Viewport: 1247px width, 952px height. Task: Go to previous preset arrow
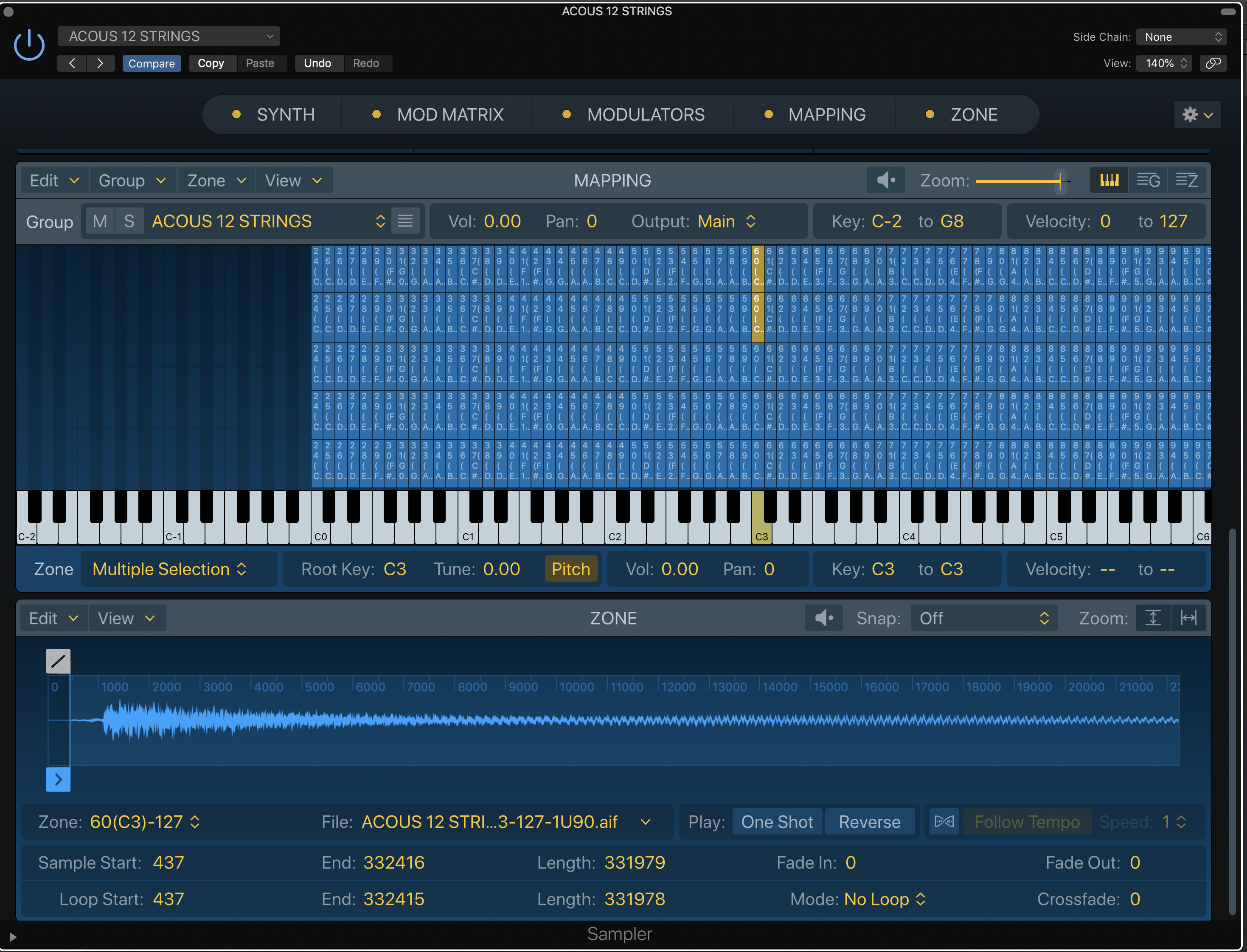click(72, 63)
